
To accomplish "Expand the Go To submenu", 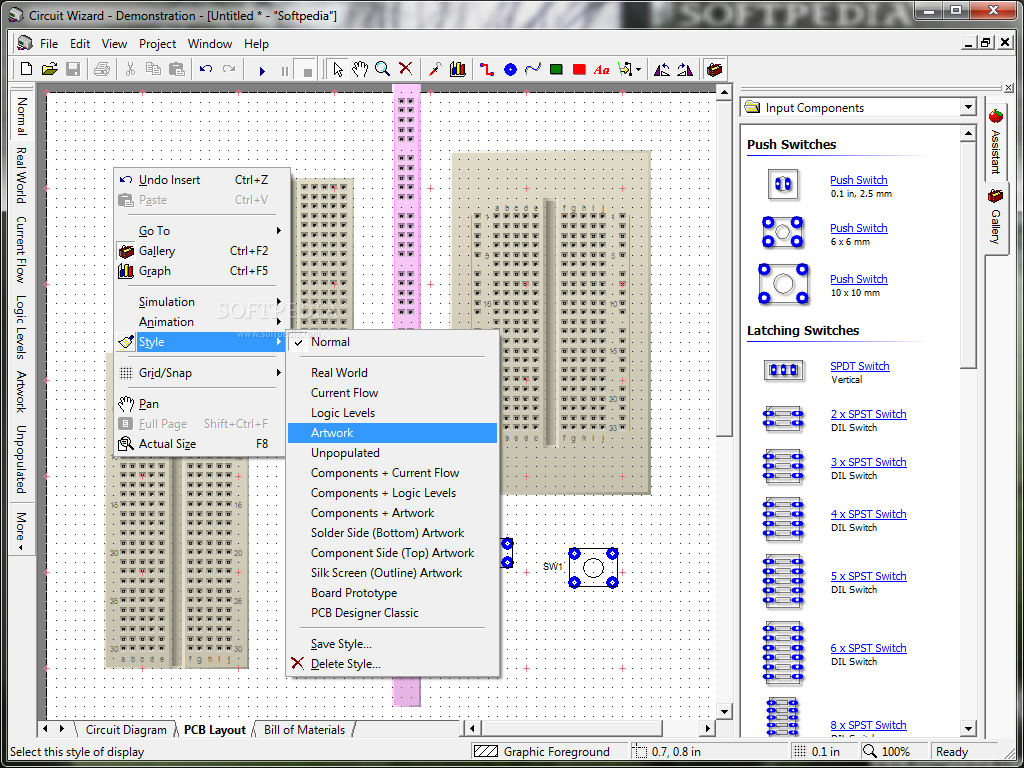I will [x=201, y=231].
